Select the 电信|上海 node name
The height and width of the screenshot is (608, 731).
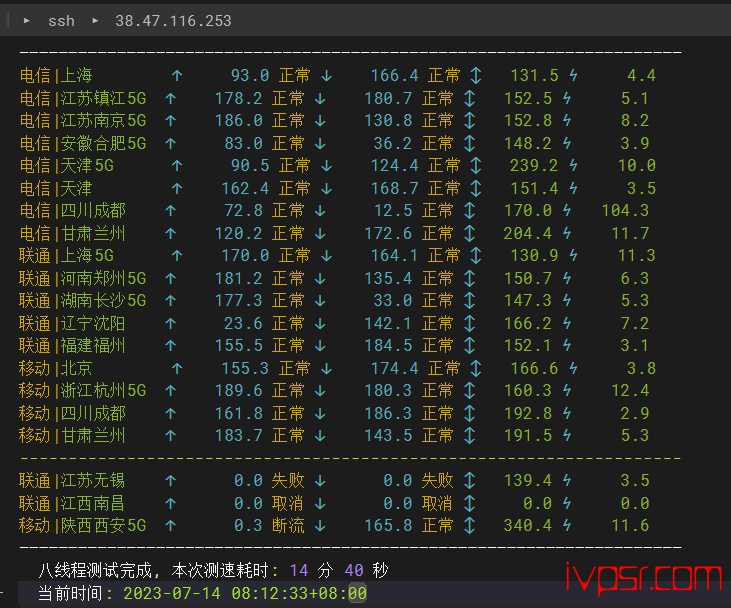click(56, 76)
